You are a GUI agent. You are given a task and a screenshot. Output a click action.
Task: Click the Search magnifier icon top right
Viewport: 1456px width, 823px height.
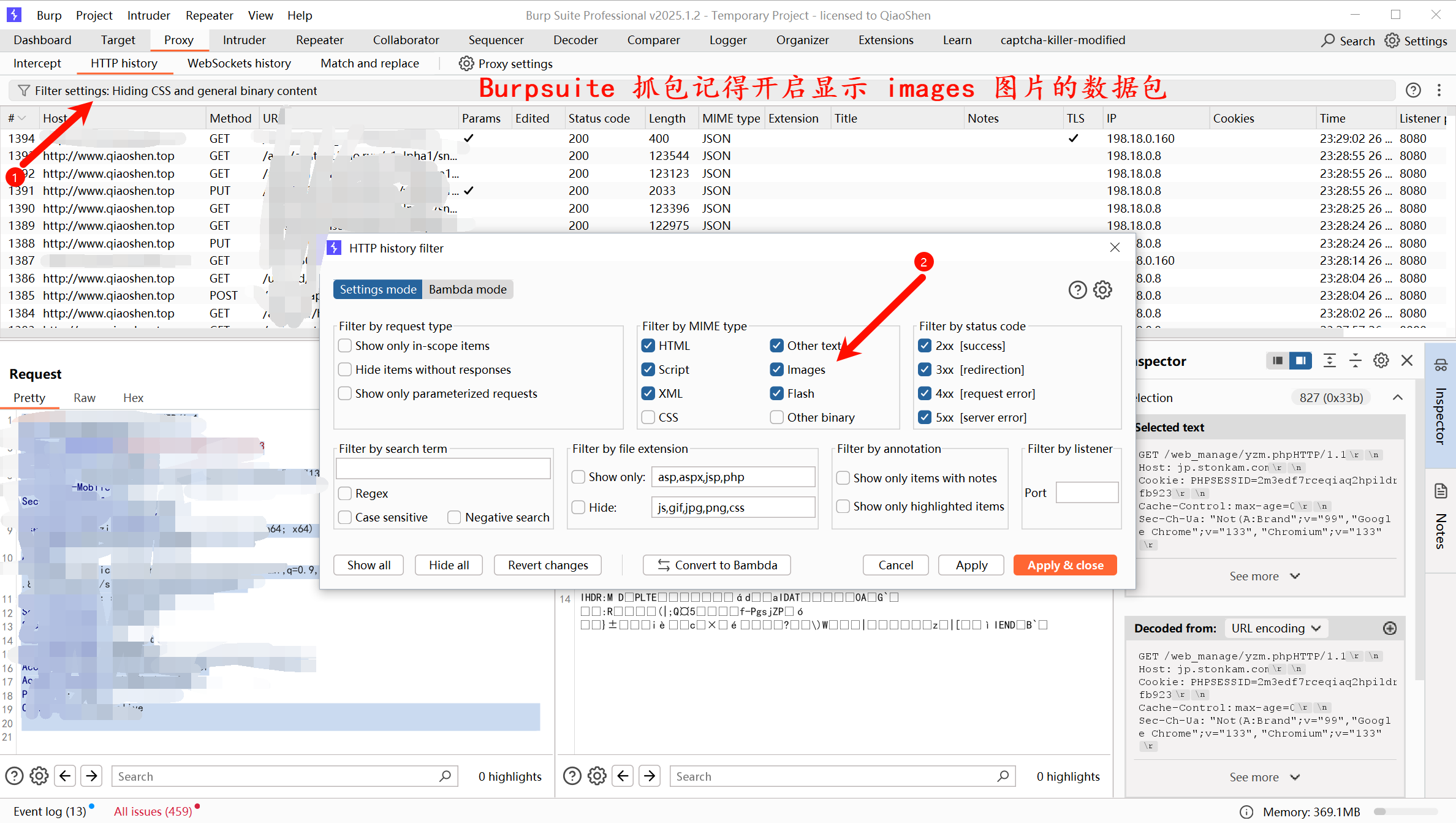[1327, 40]
